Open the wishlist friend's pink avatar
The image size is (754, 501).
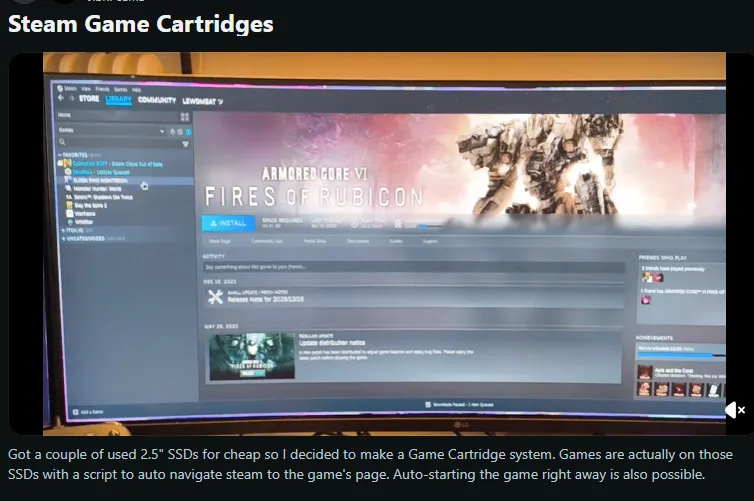[646, 300]
